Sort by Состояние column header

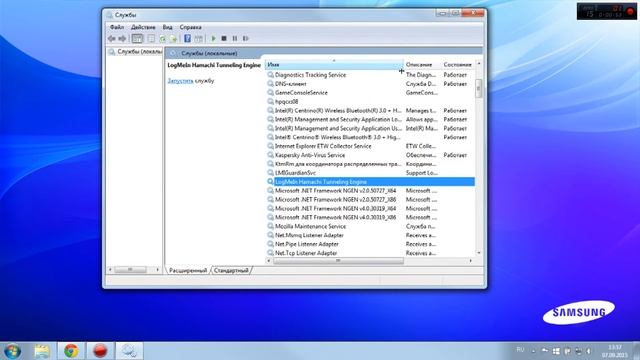click(x=458, y=64)
